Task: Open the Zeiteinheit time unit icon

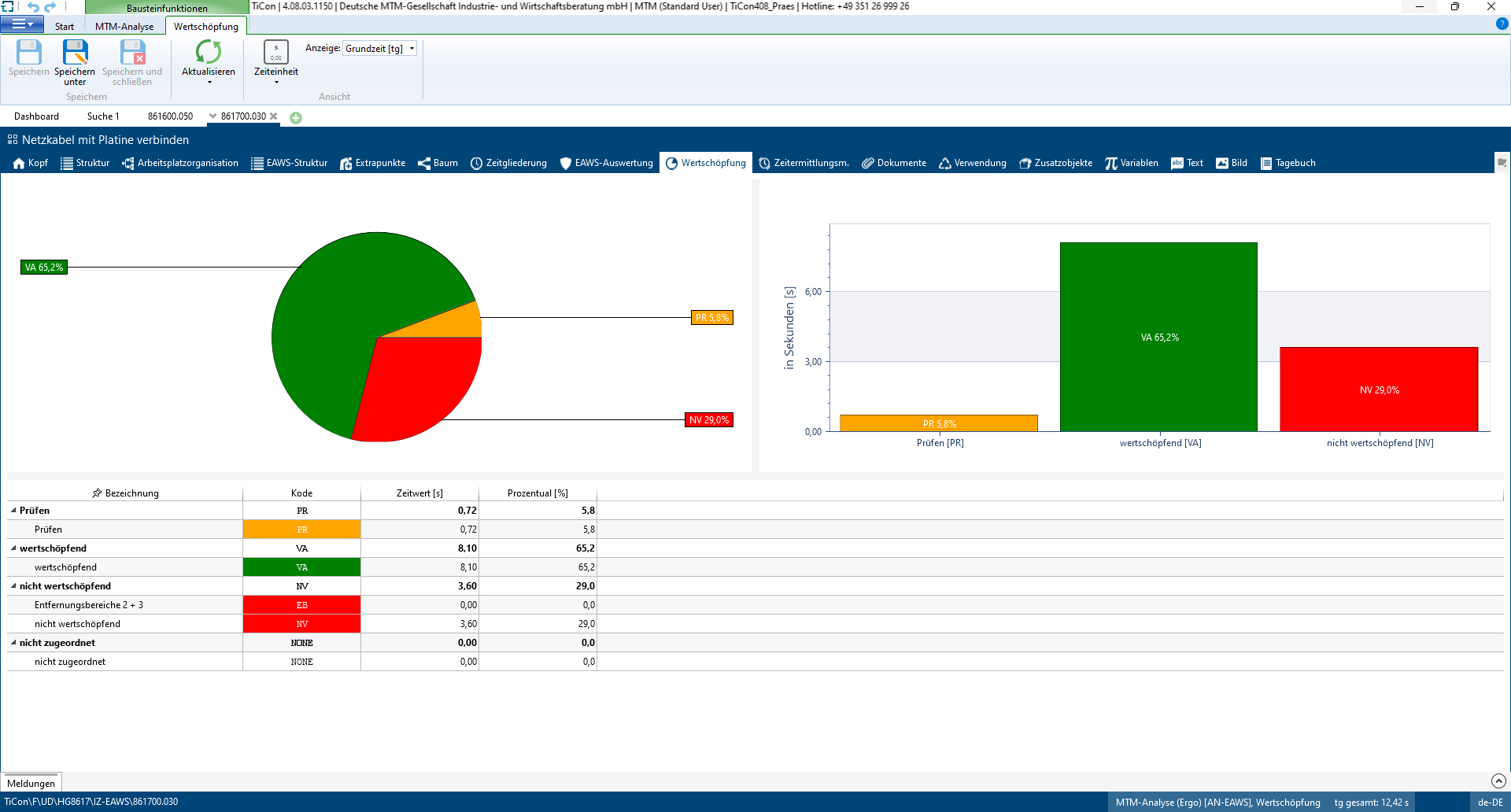Action: pyautogui.click(x=276, y=53)
